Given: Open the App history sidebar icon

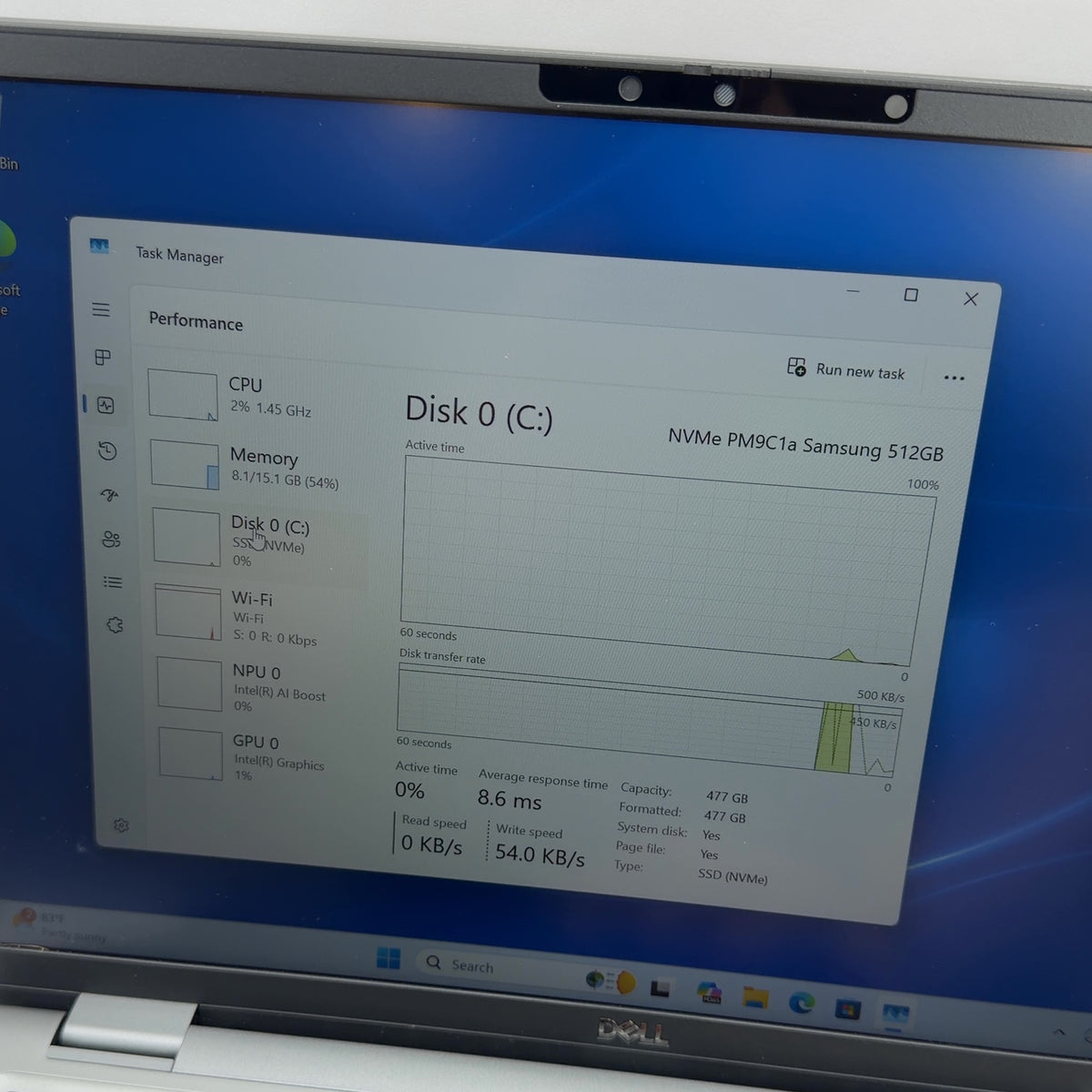Looking at the screenshot, I should click(107, 450).
